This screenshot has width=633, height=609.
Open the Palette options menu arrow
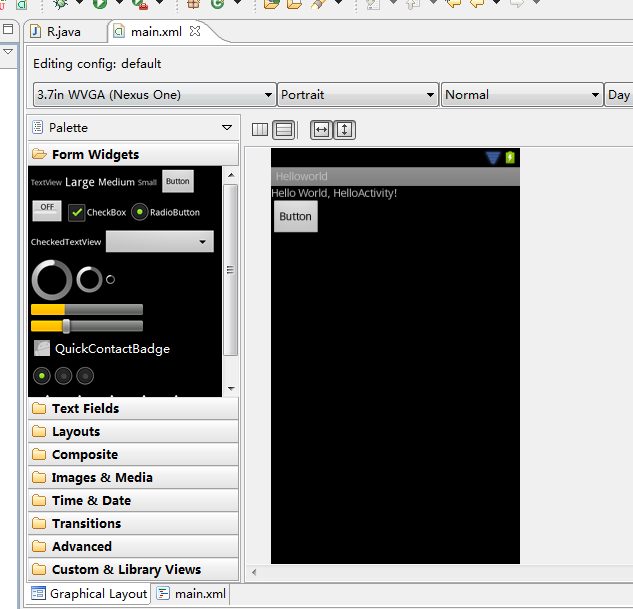tap(227, 128)
